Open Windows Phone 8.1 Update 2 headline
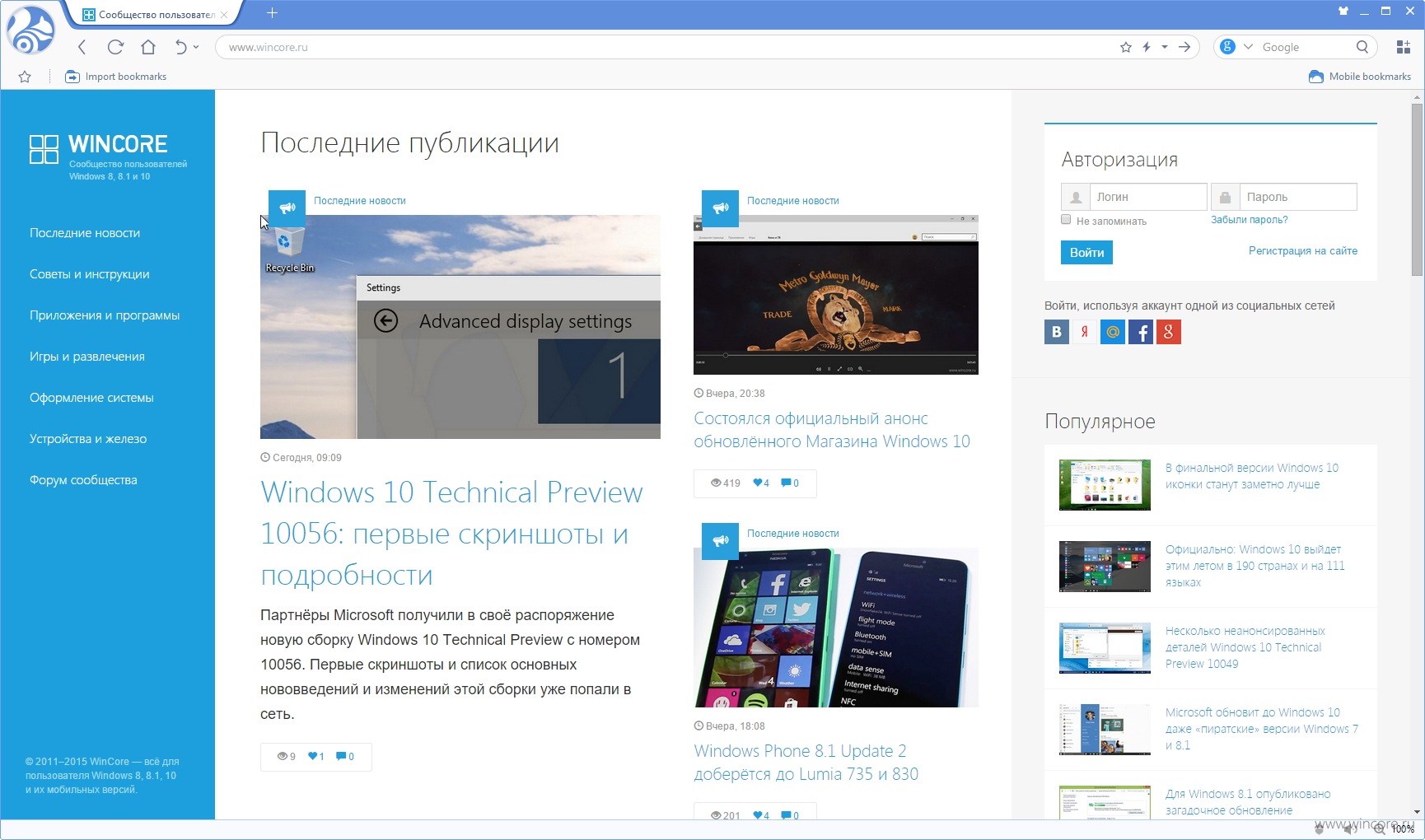1425x840 pixels. pyautogui.click(x=806, y=763)
